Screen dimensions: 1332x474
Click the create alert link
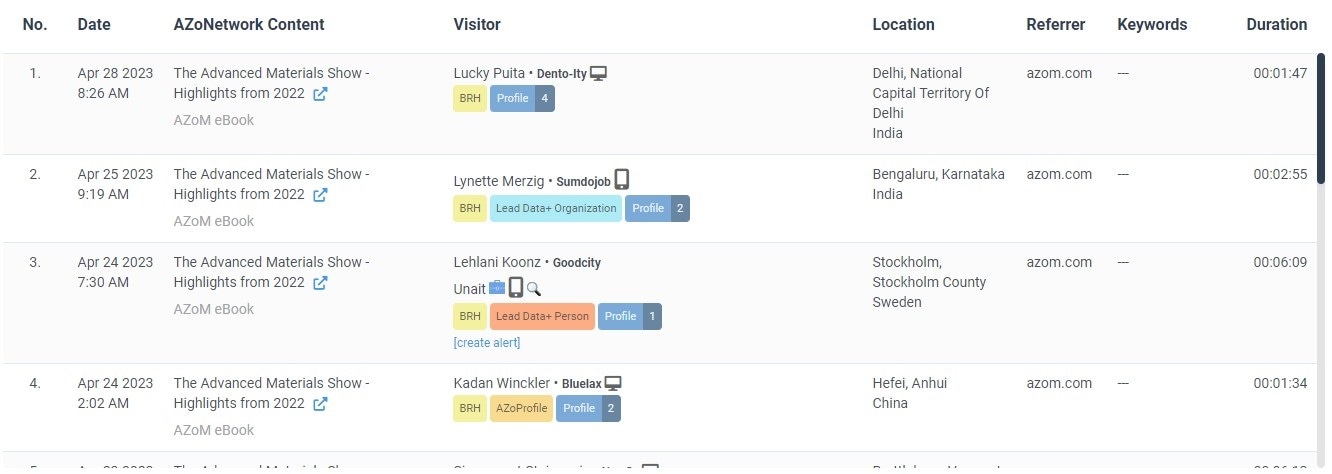tap(487, 343)
